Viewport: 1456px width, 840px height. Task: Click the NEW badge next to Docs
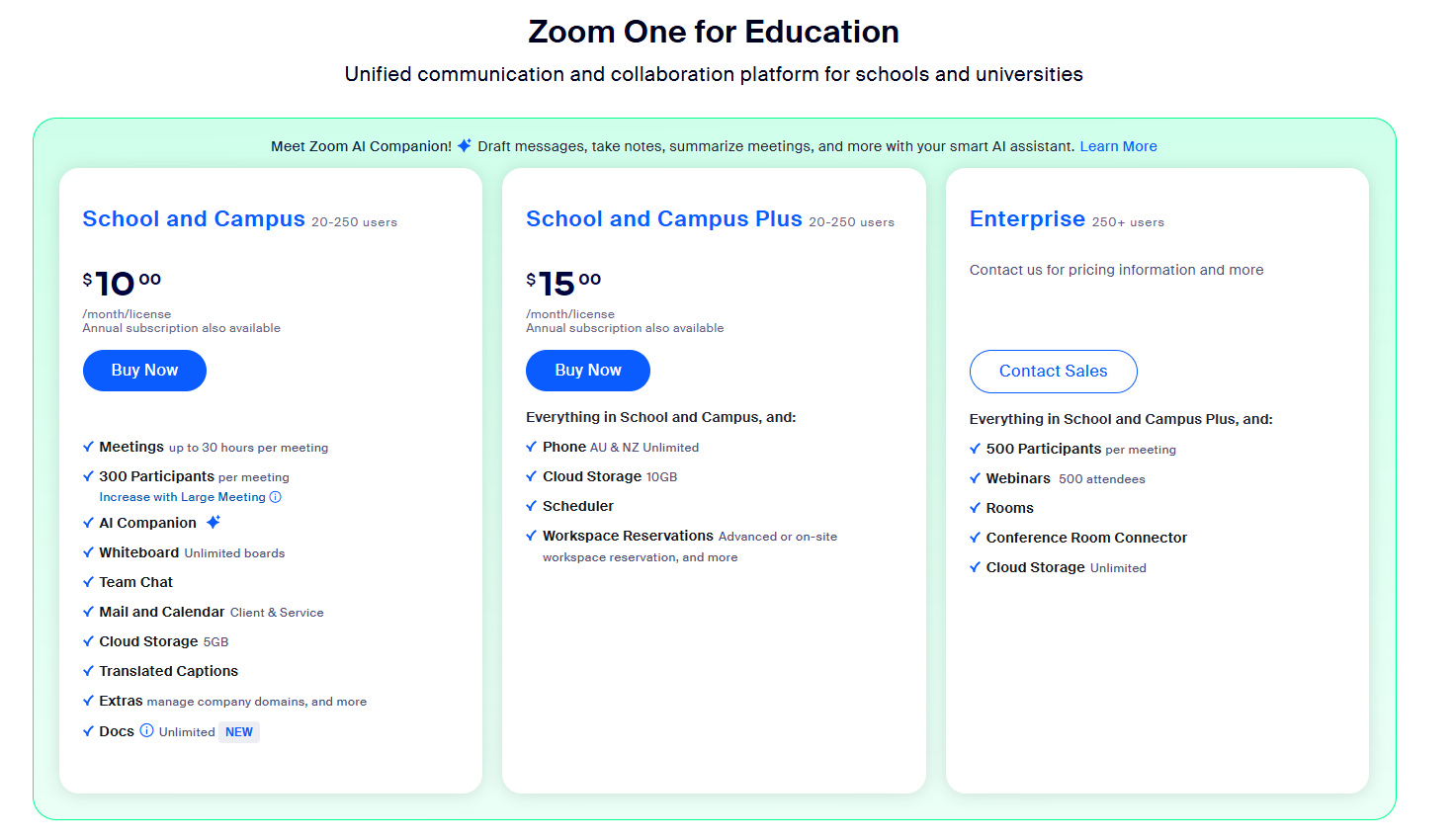click(239, 731)
